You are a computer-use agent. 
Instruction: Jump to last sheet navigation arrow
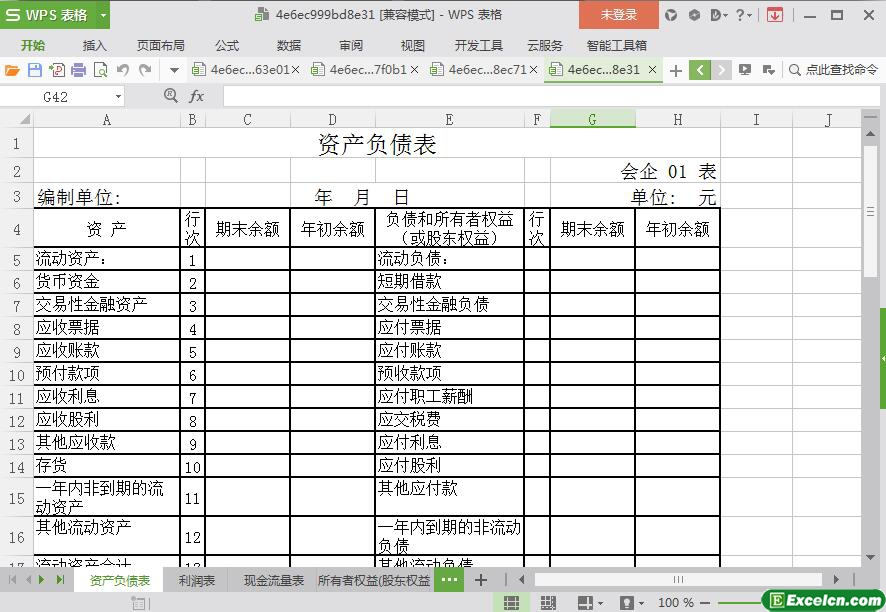(60, 580)
